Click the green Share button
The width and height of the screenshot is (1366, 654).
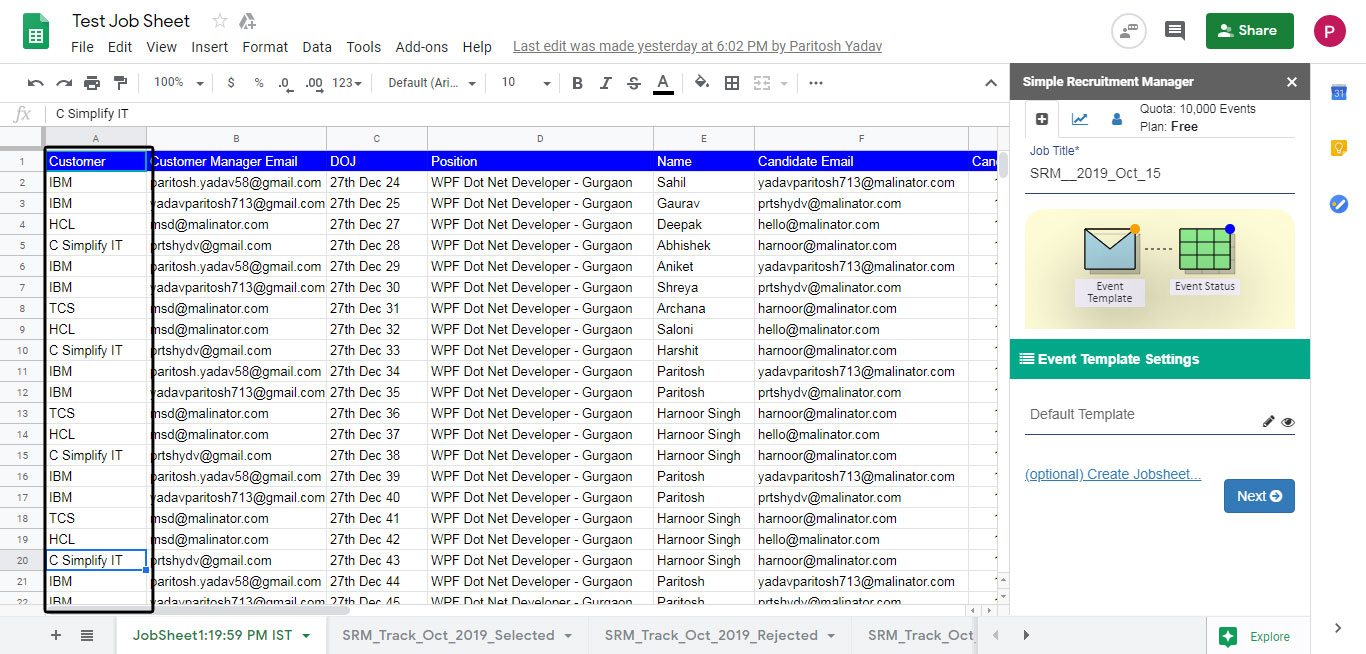click(x=1249, y=31)
